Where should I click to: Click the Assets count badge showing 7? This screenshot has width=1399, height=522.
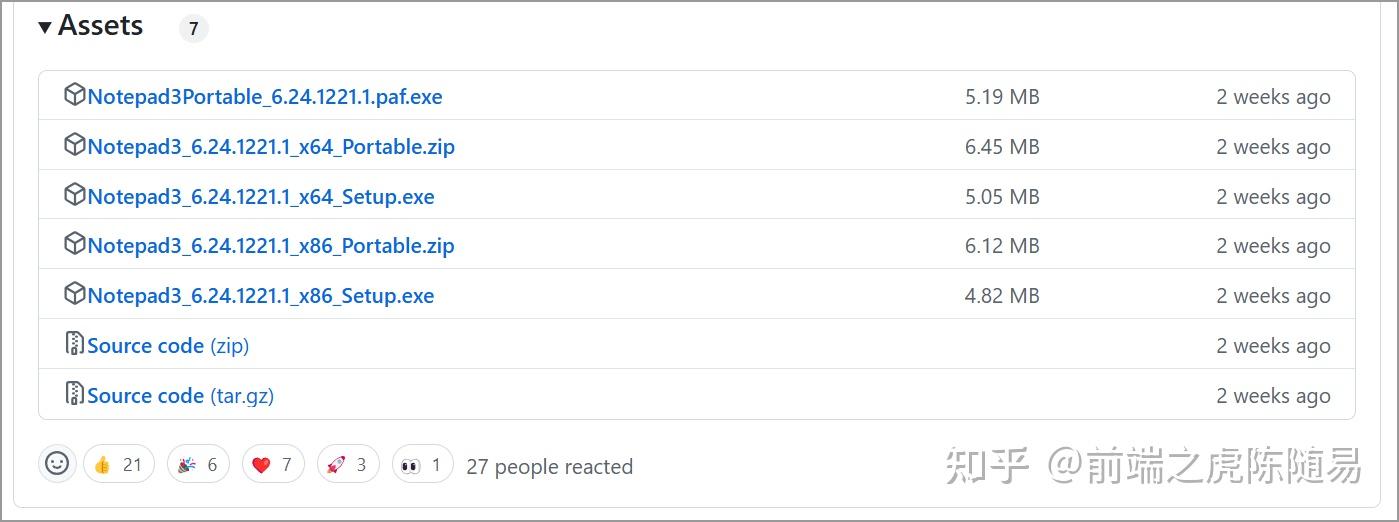pyautogui.click(x=193, y=29)
